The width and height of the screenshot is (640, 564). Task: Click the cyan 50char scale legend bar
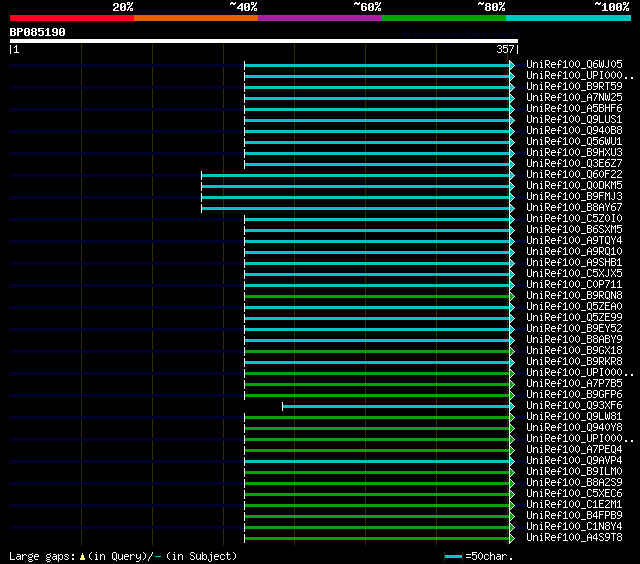coord(454,556)
